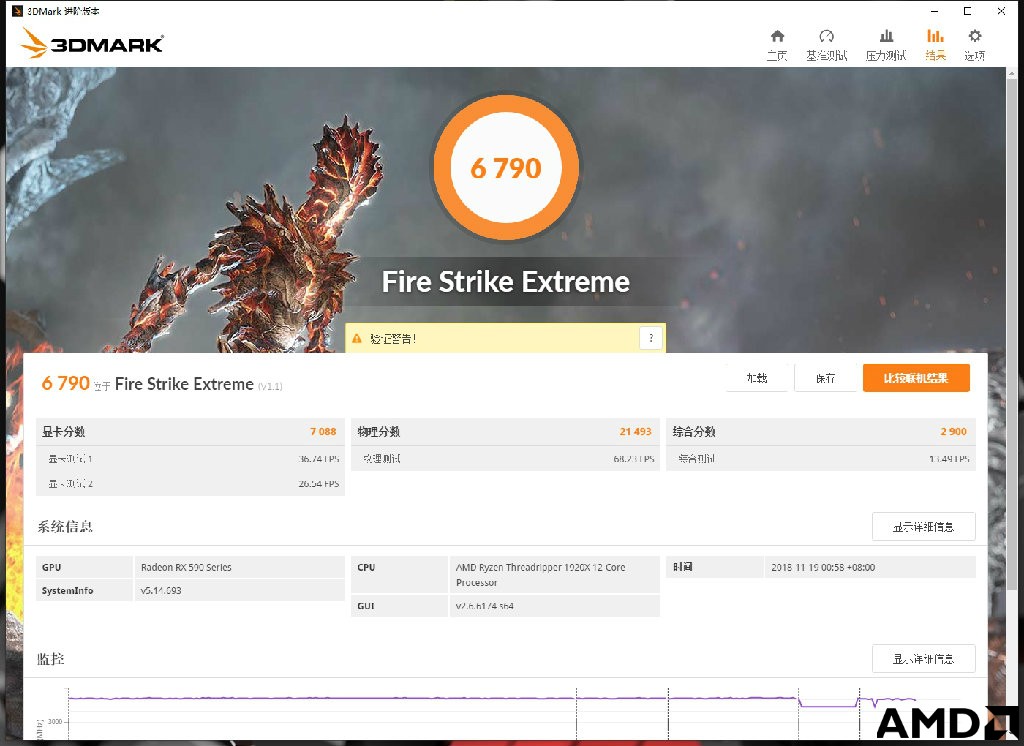The image size is (1024, 746).
Task: Select the physics score 21 493 value
Action: pyautogui.click(x=635, y=431)
